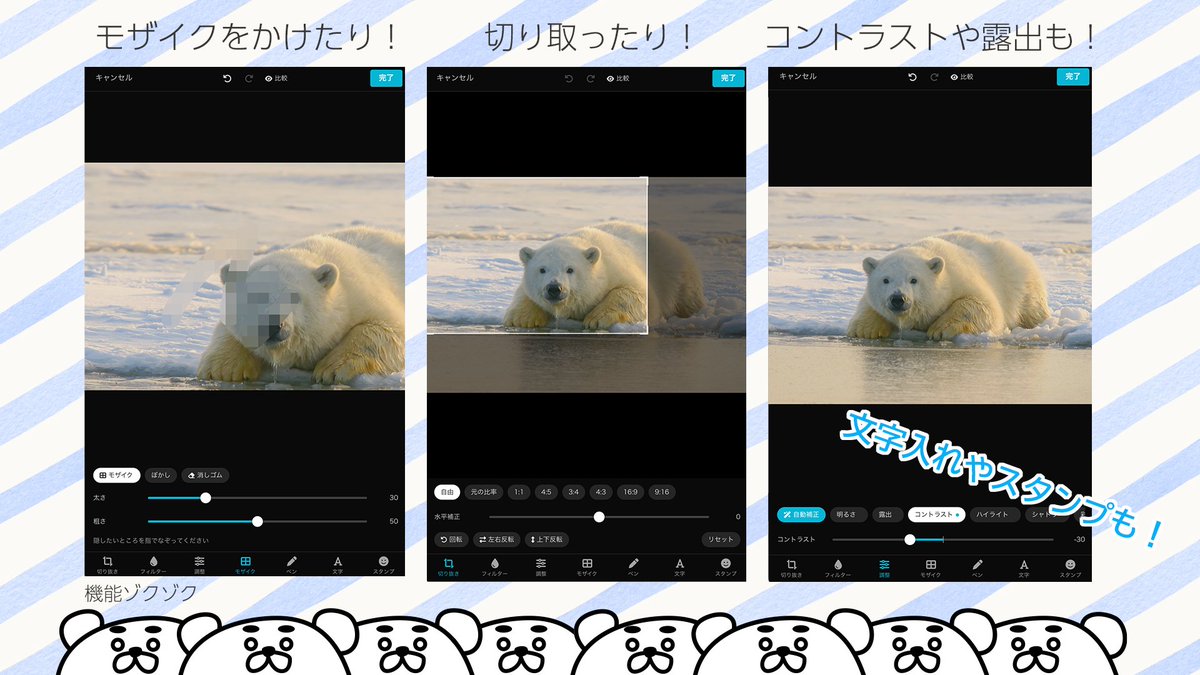The image size is (1200, 675).
Task: Select 文字 text tool in contrast screen
Action: tap(1024, 569)
